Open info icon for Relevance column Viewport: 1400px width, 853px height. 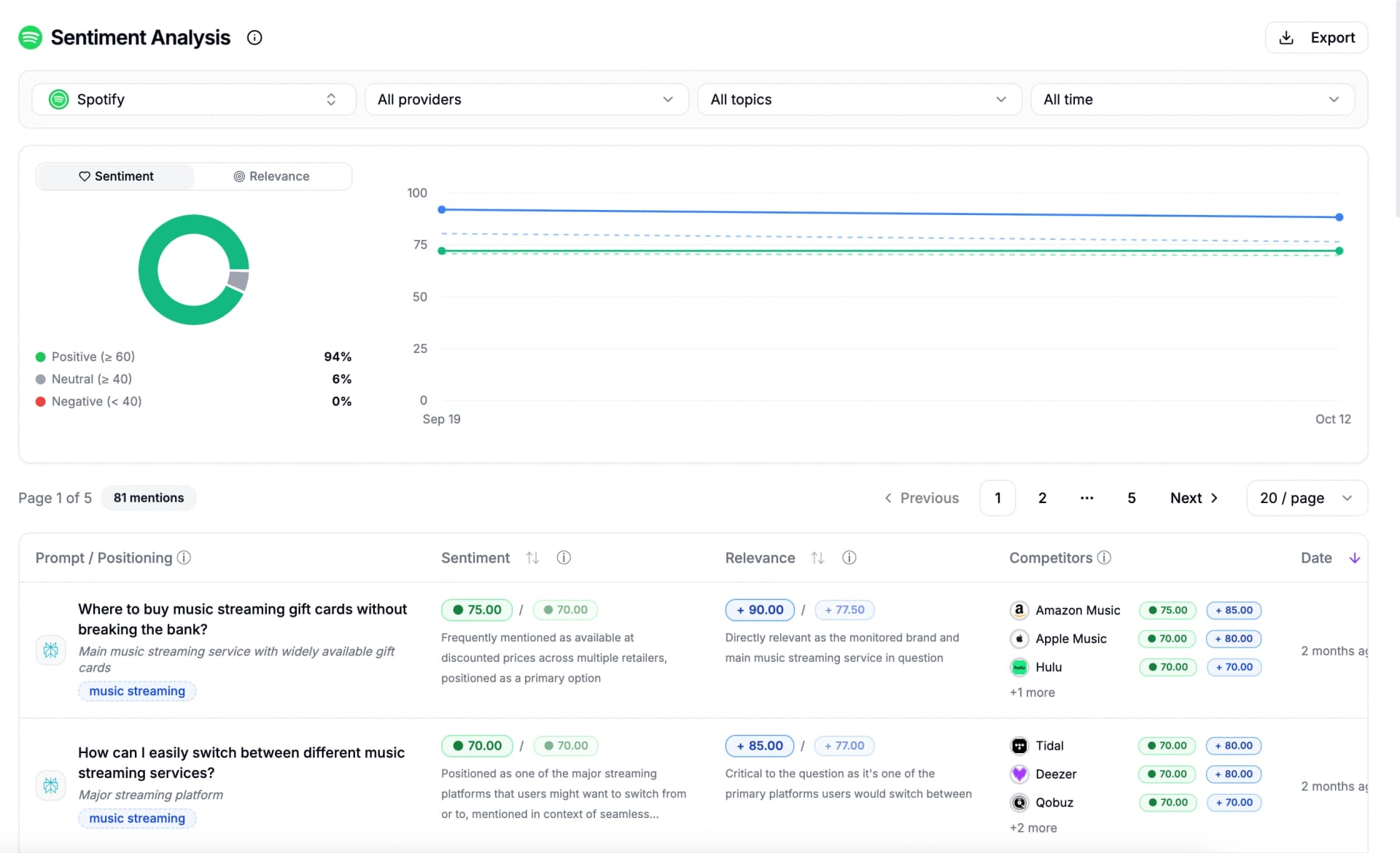point(849,558)
